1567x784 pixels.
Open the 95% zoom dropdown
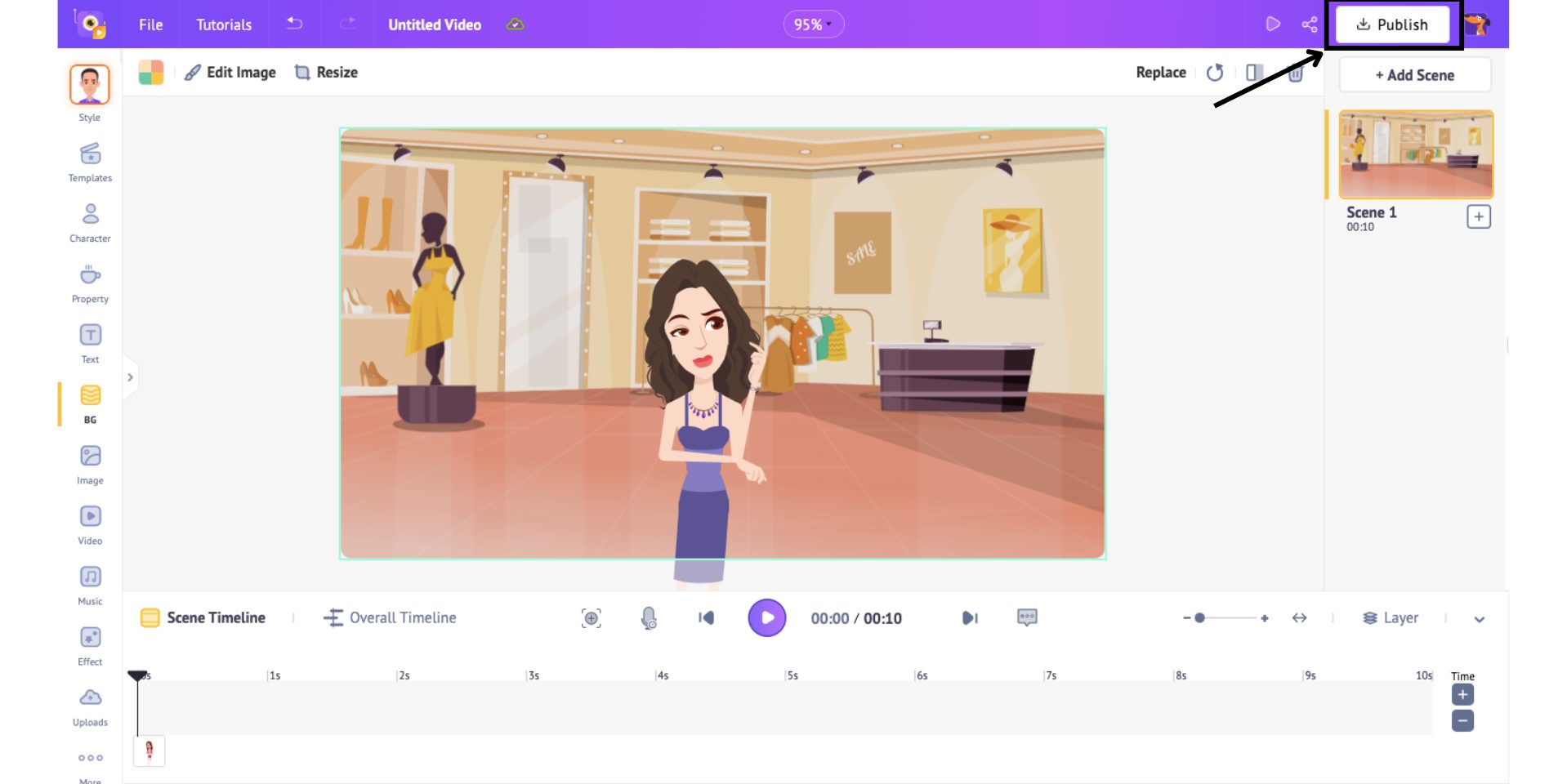point(813,24)
